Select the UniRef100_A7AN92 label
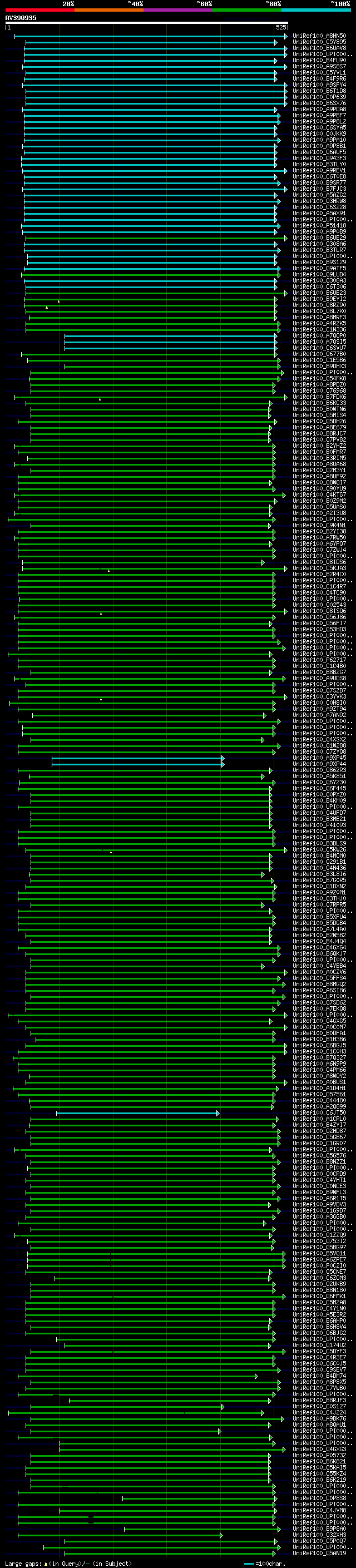356x1568 pixels. coord(319,715)
